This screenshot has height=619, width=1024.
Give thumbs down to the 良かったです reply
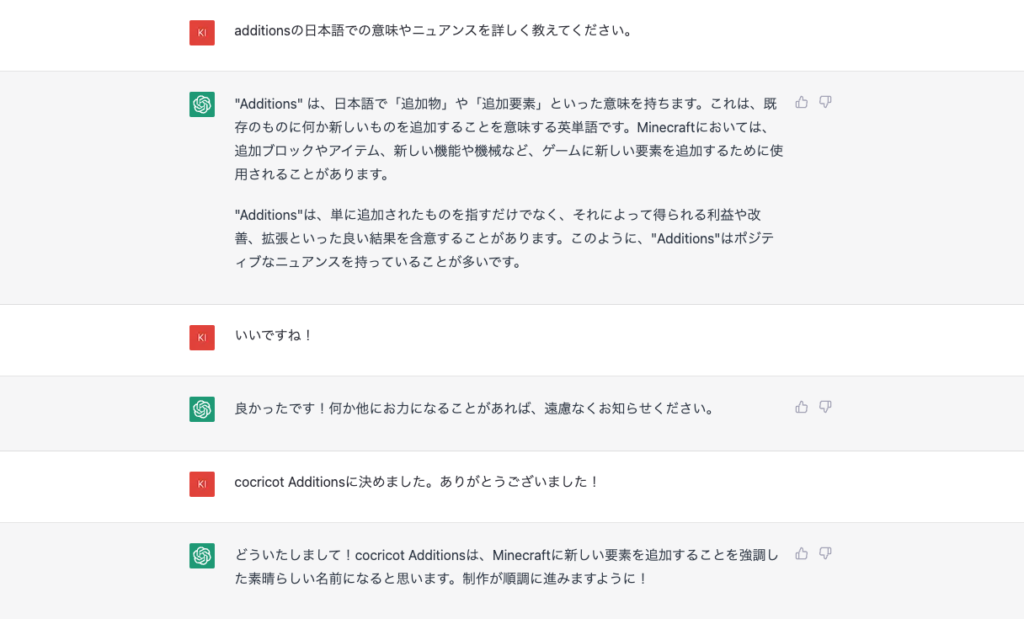825,407
